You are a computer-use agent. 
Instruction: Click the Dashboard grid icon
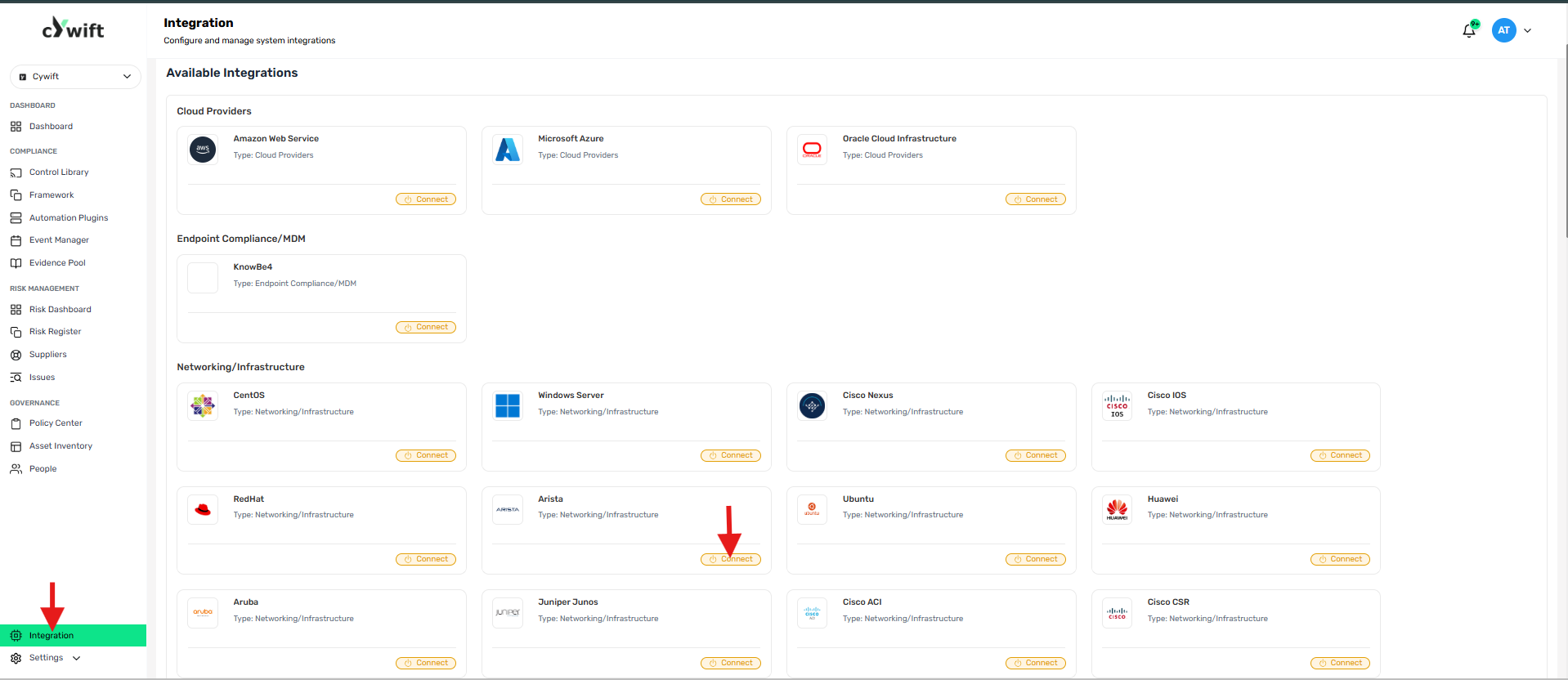point(16,127)
